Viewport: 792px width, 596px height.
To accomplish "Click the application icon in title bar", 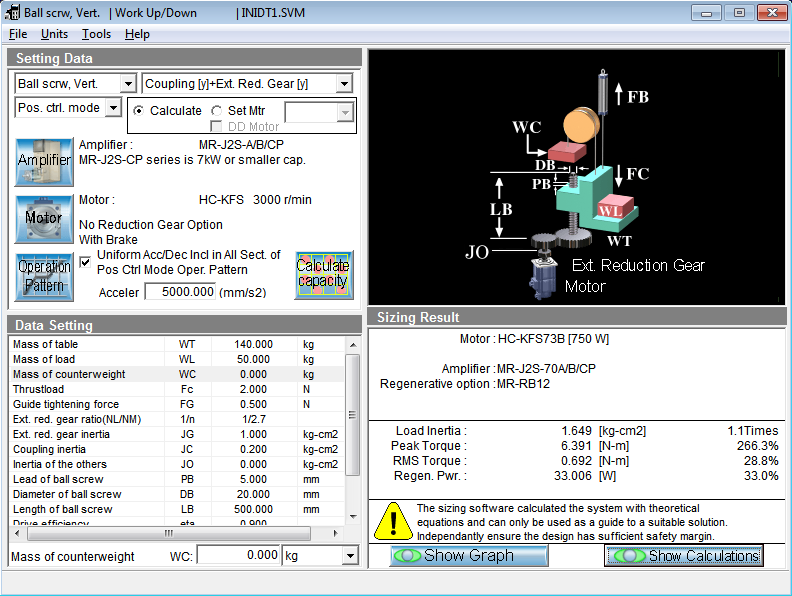I will (x=12, y=13).
